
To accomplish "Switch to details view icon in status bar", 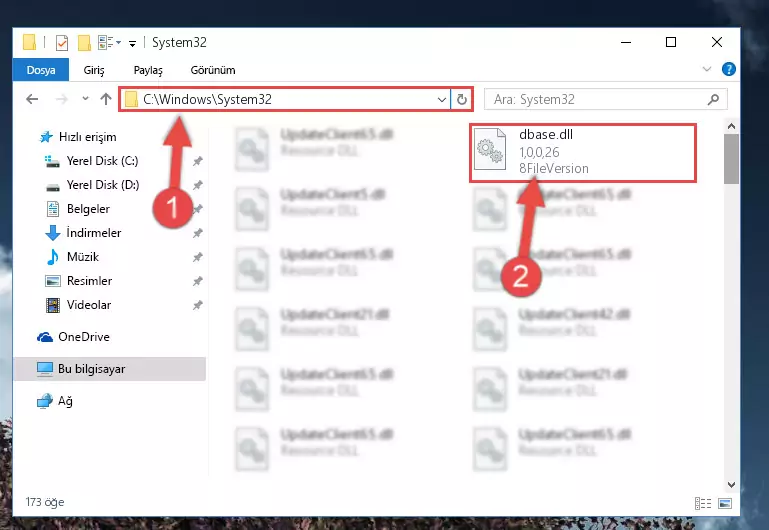I will (703, 503).
